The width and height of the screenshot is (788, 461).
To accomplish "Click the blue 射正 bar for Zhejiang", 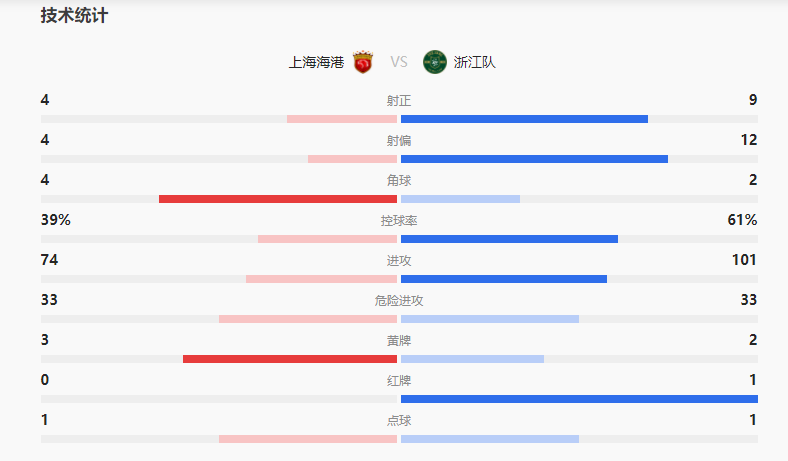I will pos(524,119).
